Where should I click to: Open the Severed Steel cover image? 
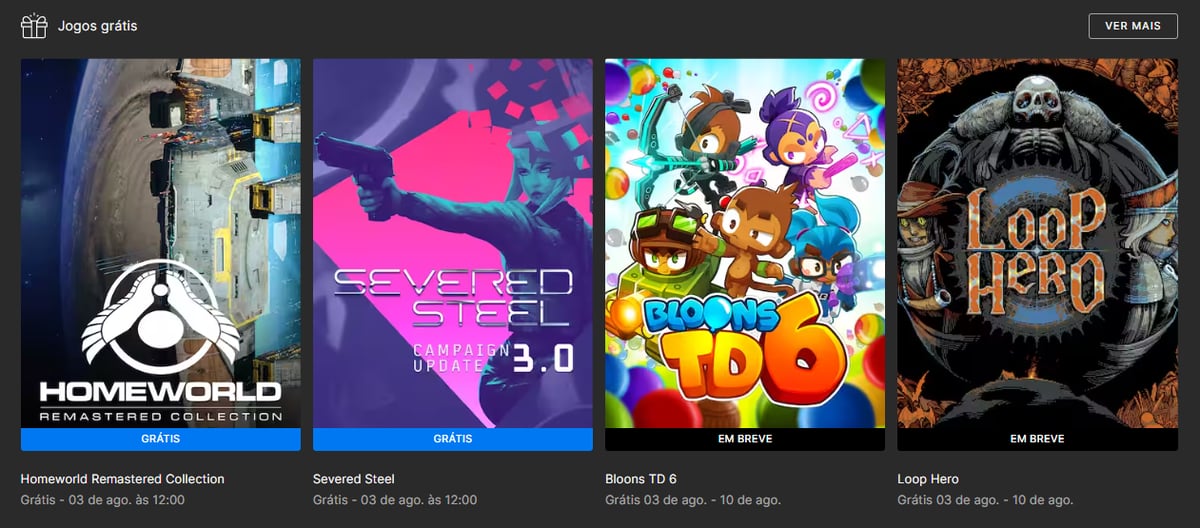pos(453,243)
